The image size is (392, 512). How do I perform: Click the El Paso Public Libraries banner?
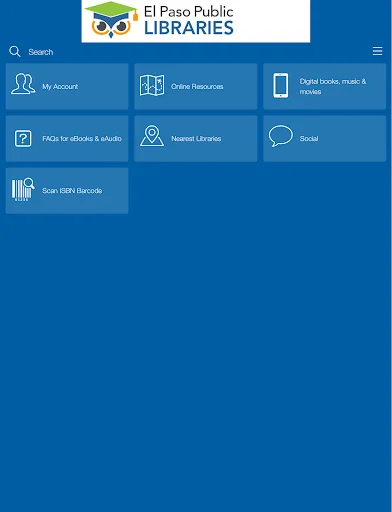point(196,21)
